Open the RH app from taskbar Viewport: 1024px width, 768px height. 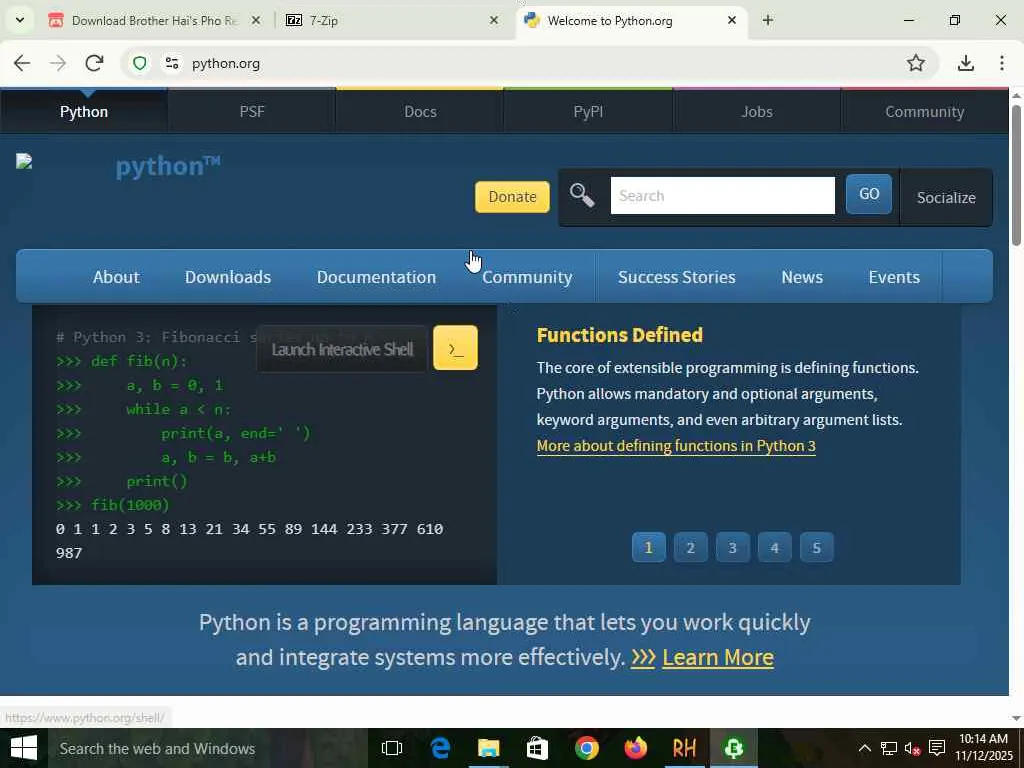[x=684, y=748]
